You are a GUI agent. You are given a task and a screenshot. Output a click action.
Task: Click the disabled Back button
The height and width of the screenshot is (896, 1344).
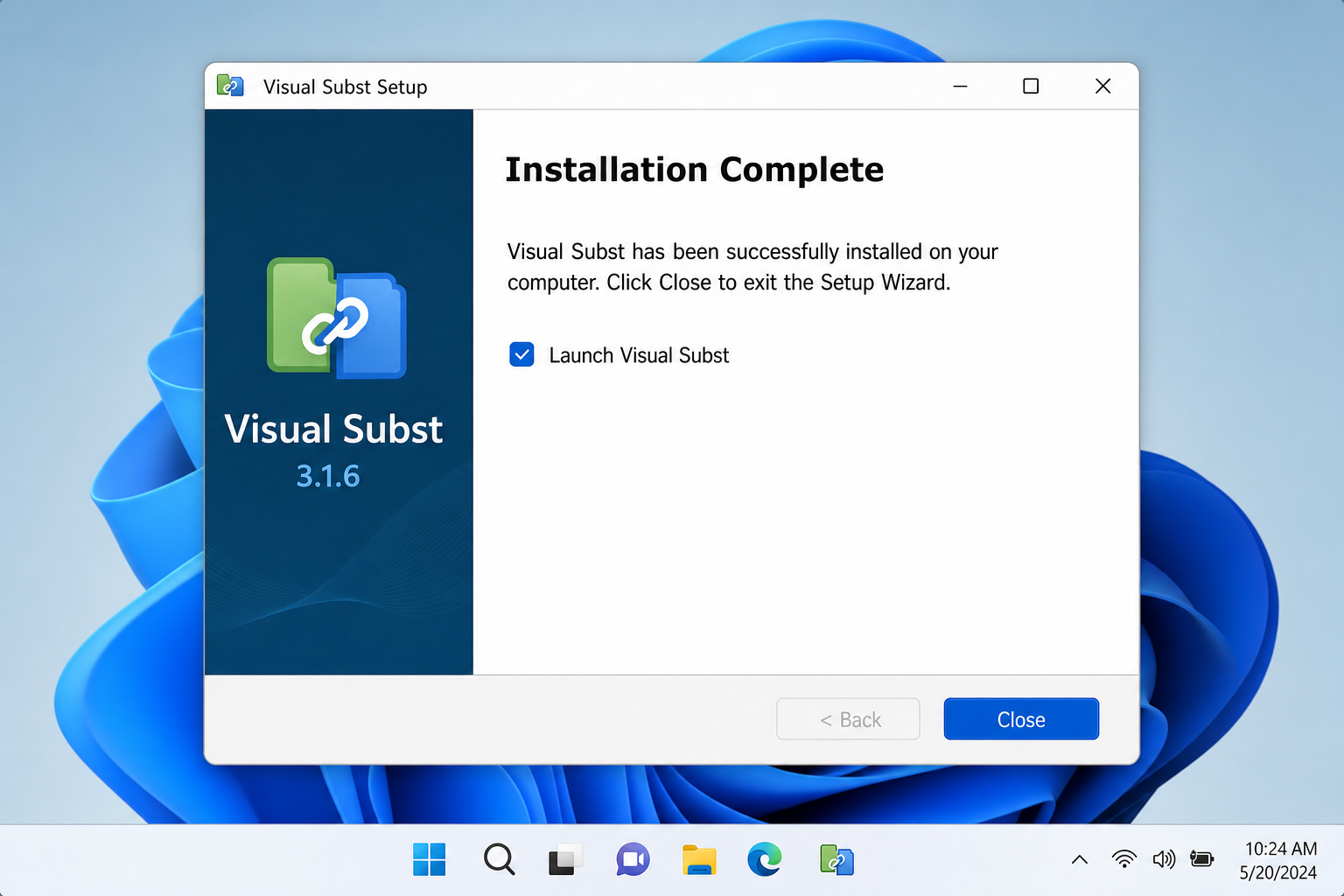tap(848, 719)
